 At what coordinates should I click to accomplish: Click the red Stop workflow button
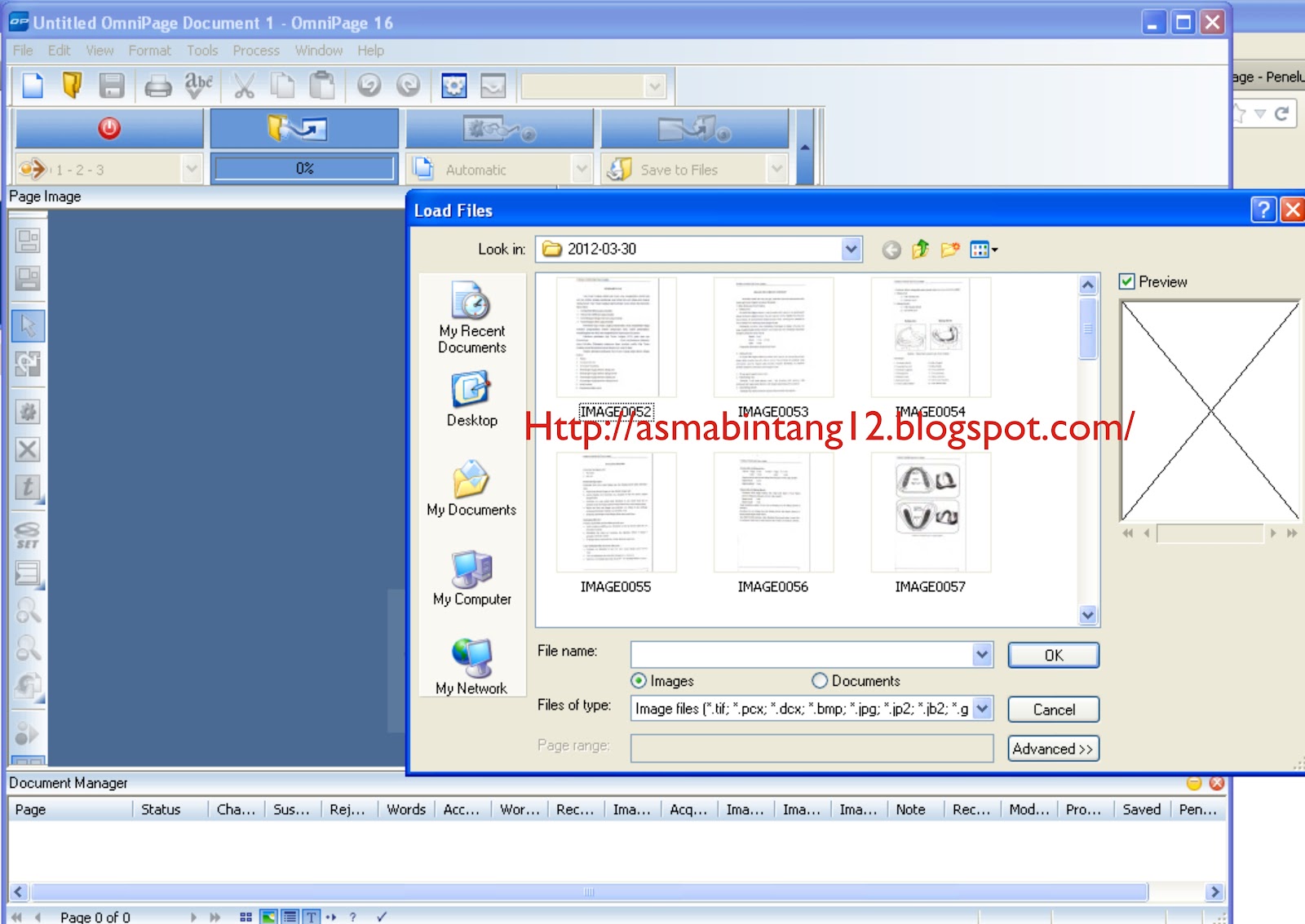pos(109,128)
